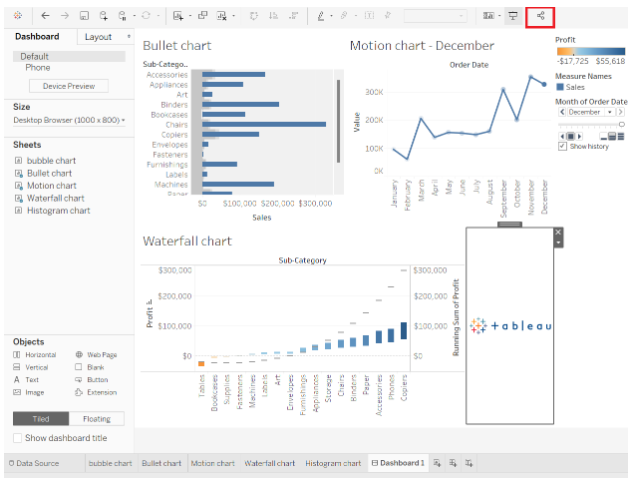Switch to the Layout tab
The width and height of the screenshot is (630, 492).
tap(98, 37)
